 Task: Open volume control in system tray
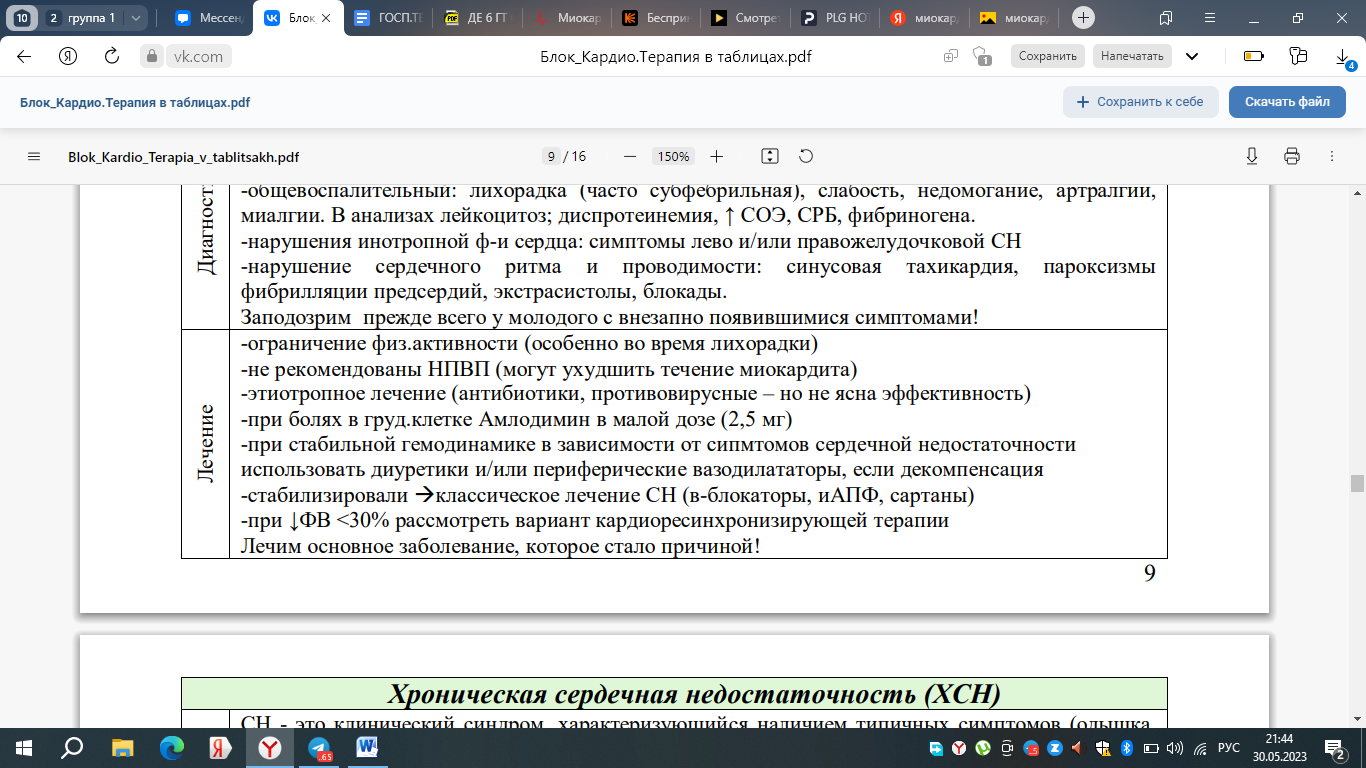(x=1174, y=748)
